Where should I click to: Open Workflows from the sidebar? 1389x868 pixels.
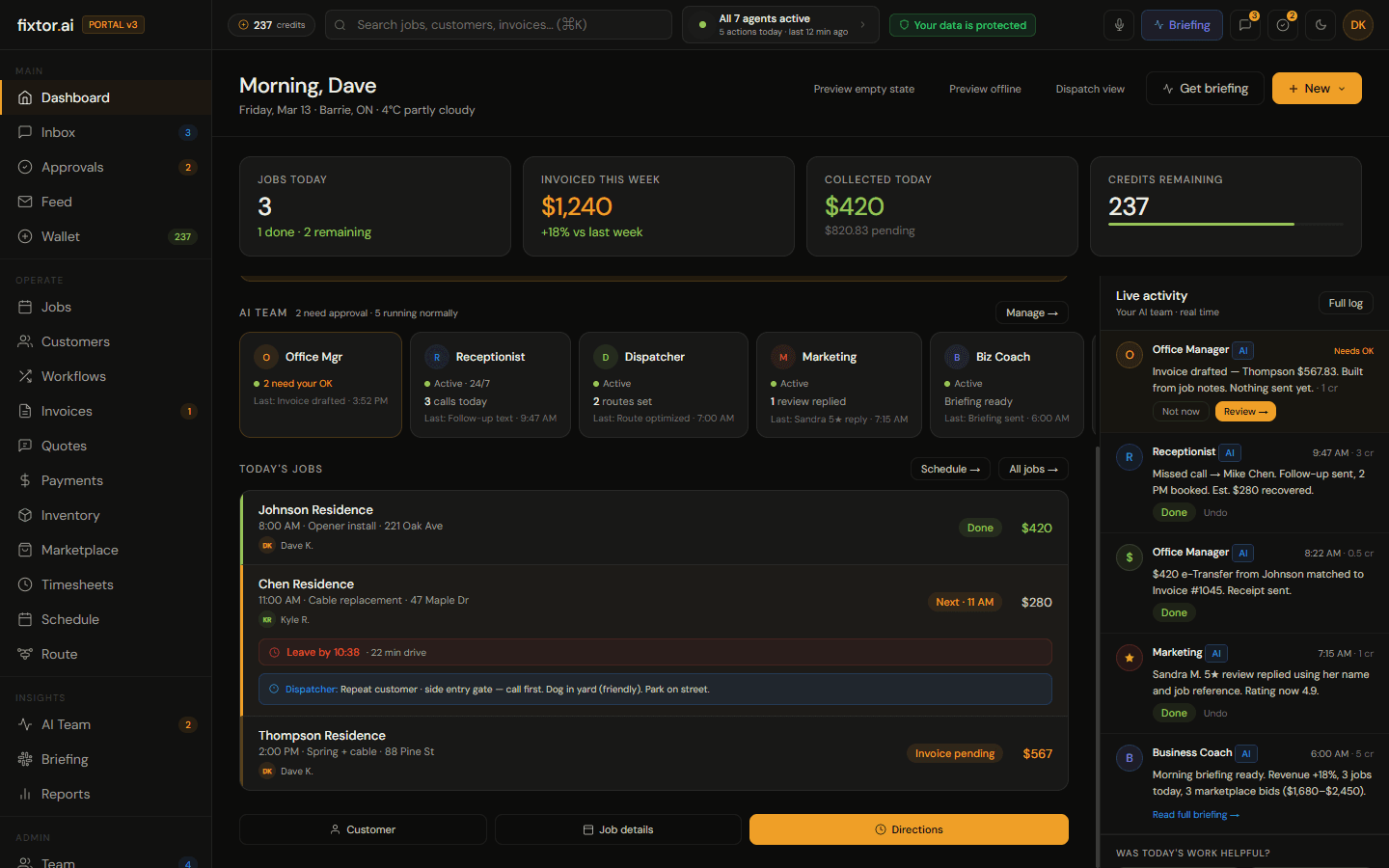pyautogui.click(x=72, y=375)
